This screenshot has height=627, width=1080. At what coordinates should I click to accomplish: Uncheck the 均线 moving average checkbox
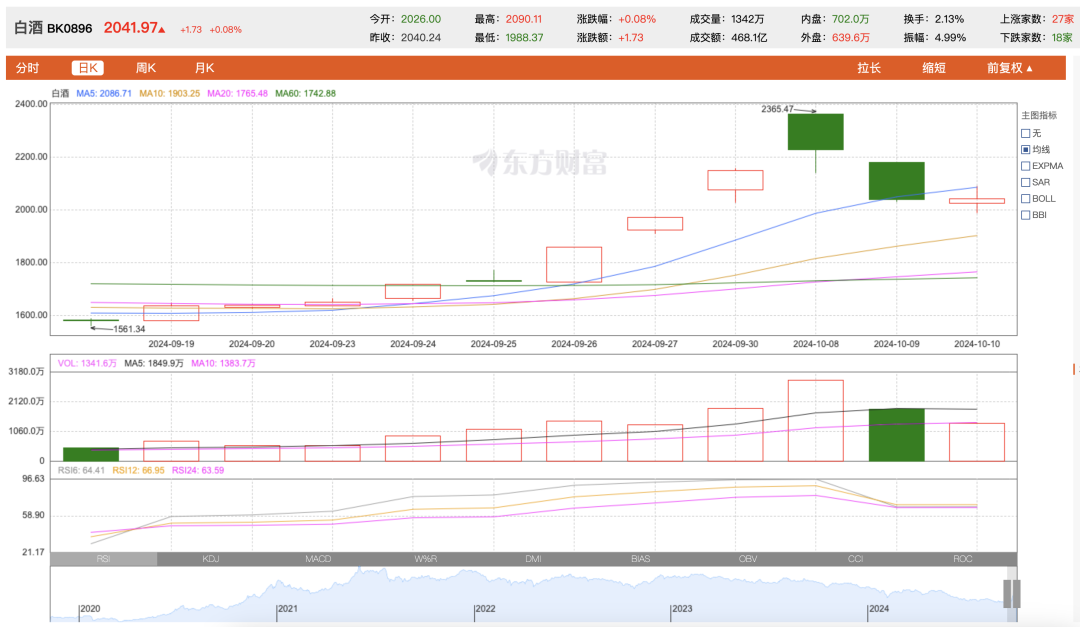[1025, 149]
